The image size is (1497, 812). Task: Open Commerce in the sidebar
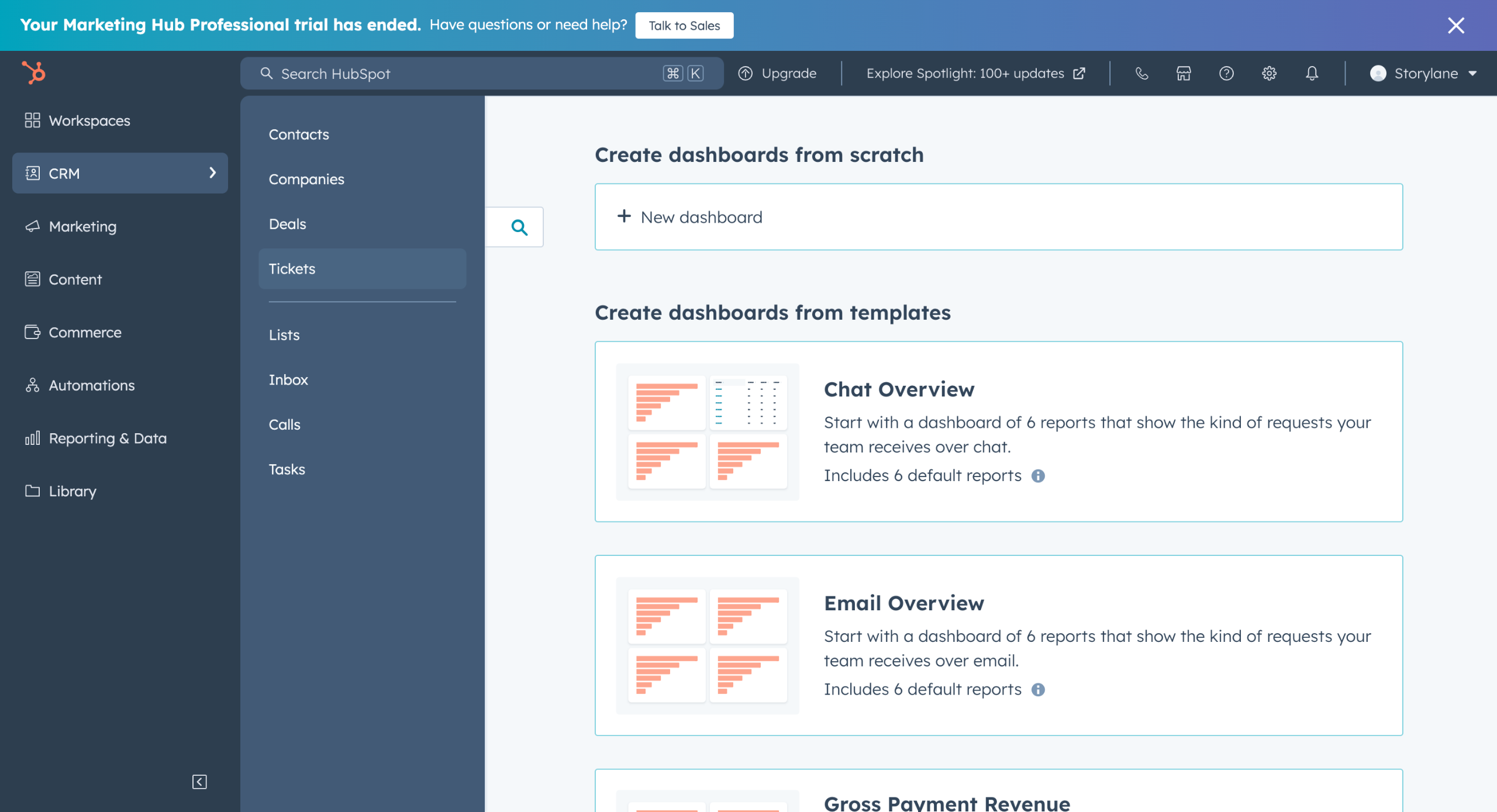(120, 332)
